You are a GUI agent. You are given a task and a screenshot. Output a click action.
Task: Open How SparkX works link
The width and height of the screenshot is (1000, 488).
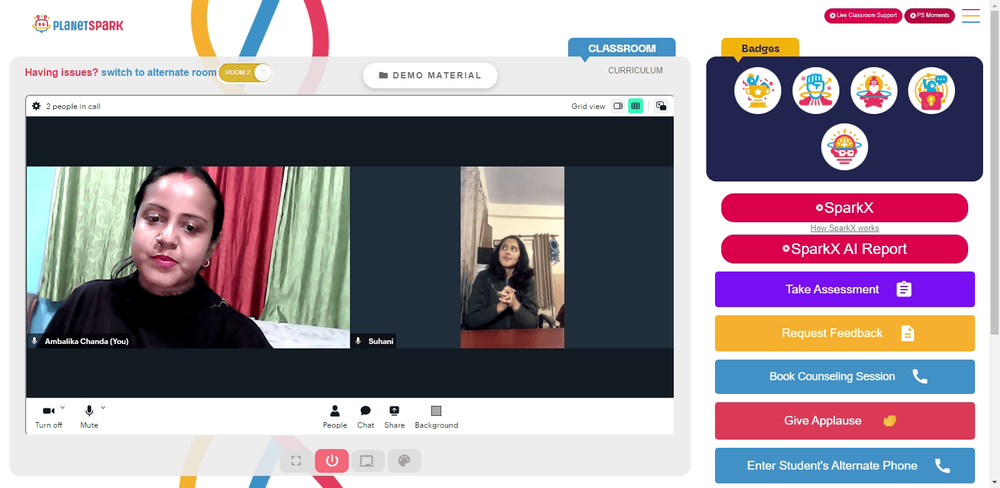click(844, 228)
